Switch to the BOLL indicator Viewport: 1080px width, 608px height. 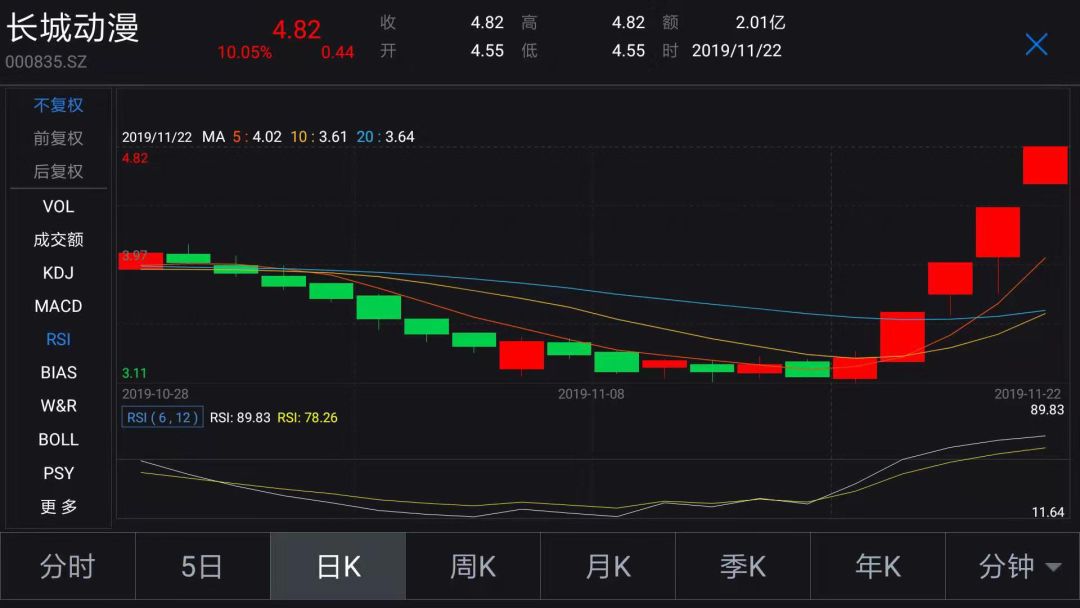59,439
